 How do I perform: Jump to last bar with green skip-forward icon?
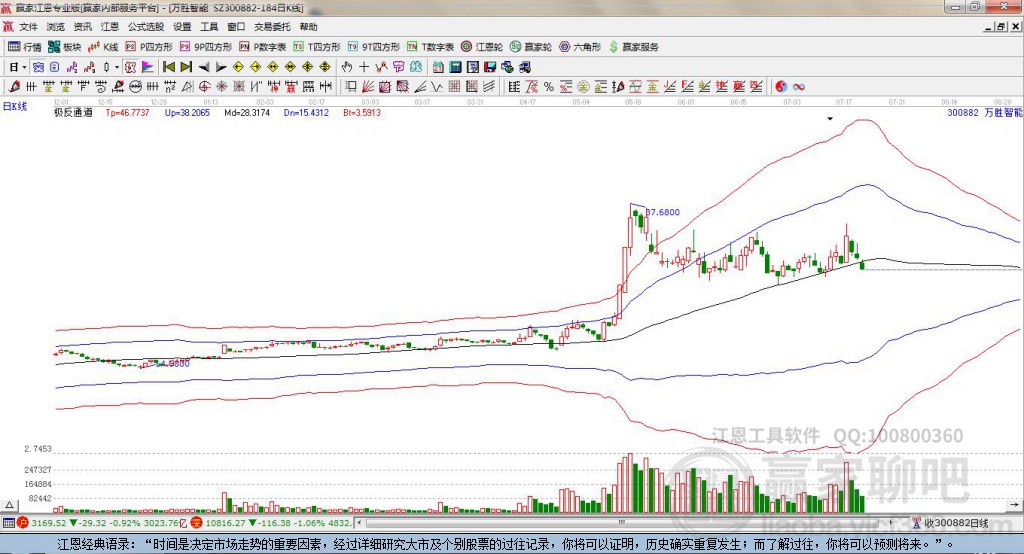(x=186, y=67)
